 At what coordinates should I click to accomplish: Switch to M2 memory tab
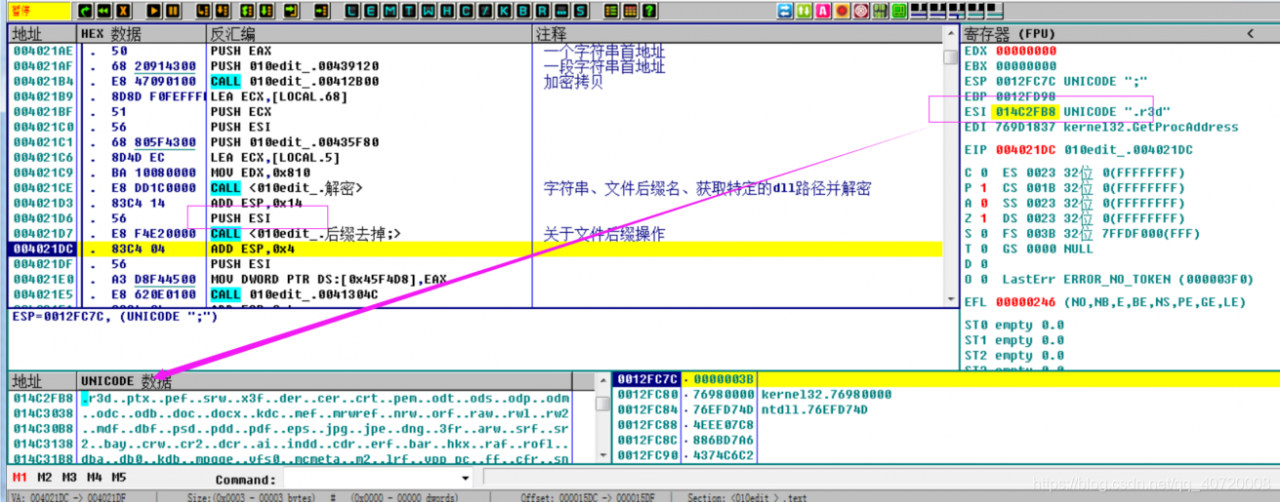pyautogui.click(x=44, y=477)
